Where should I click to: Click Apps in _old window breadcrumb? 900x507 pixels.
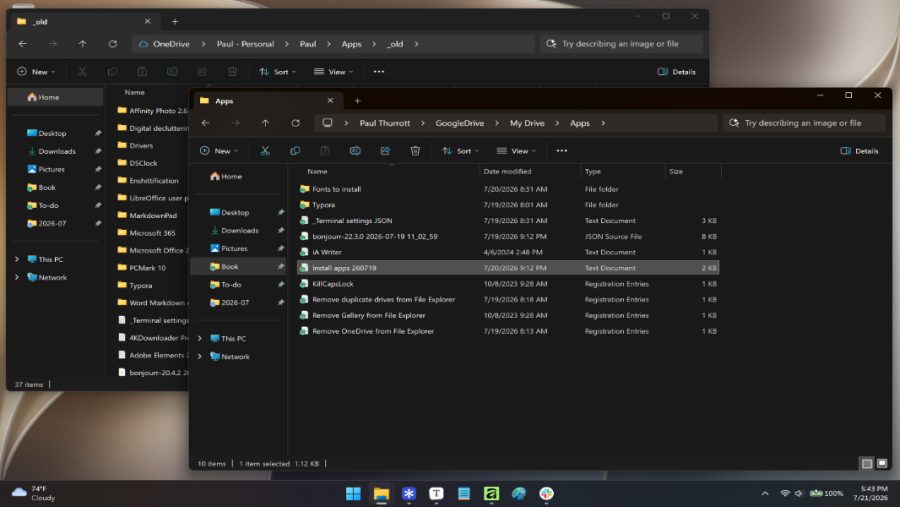click(351, 44)
